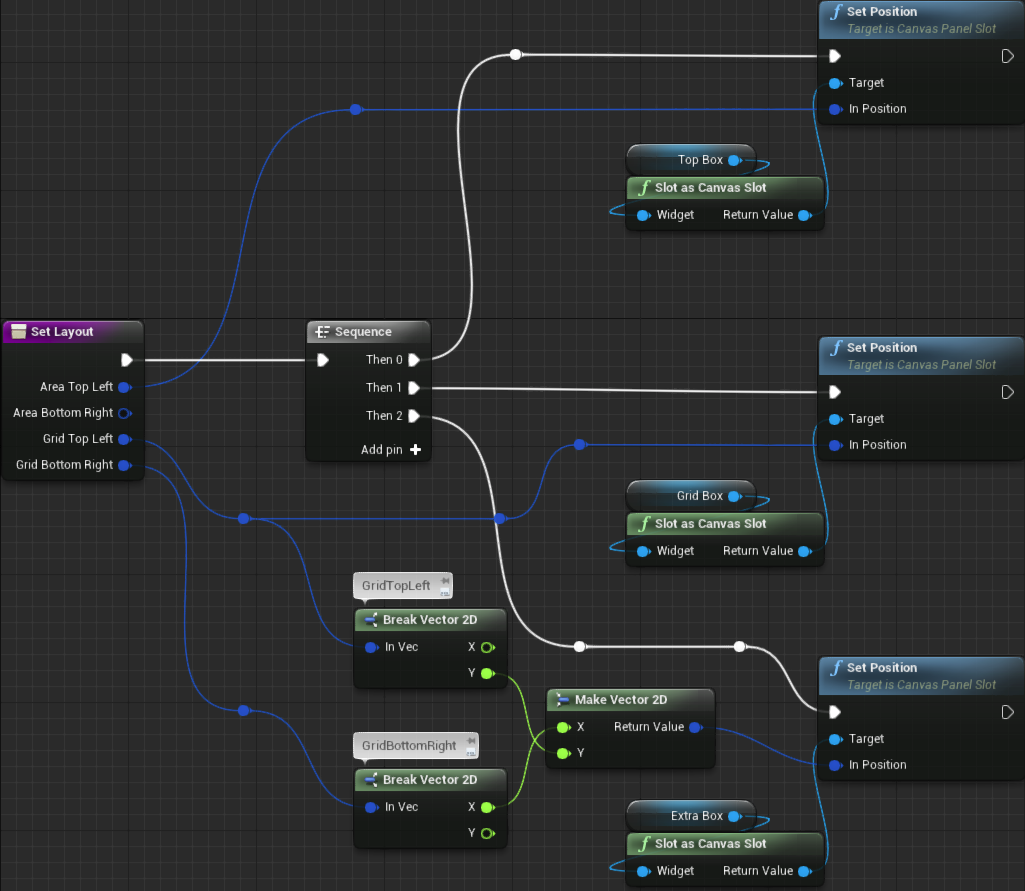This screenshot has width=1025, height=891.
Task: Click Widget input pin under Extra Box
Action: [644, 871]
